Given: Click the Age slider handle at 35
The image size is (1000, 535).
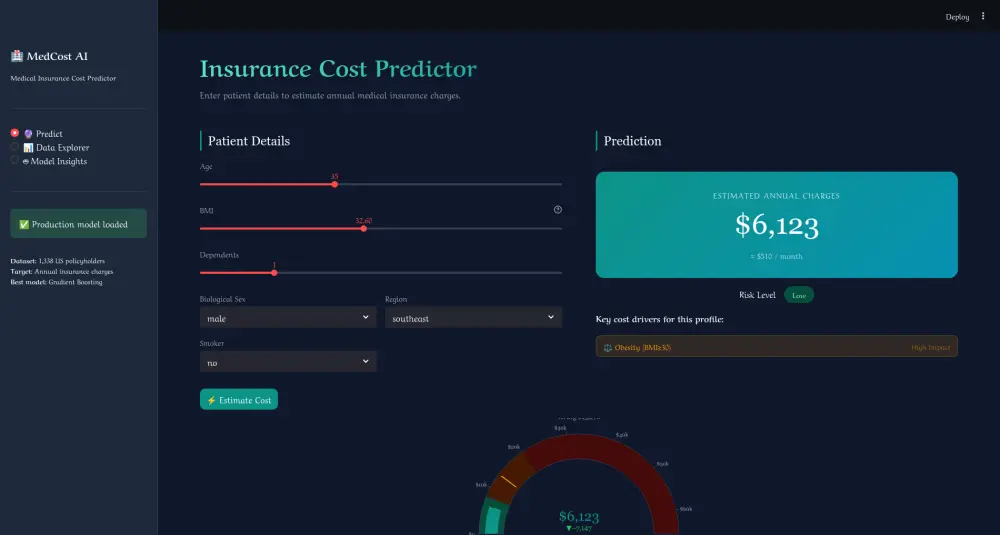Looking at the screenshot, I should pyautogui.click(x=334, y=184).
